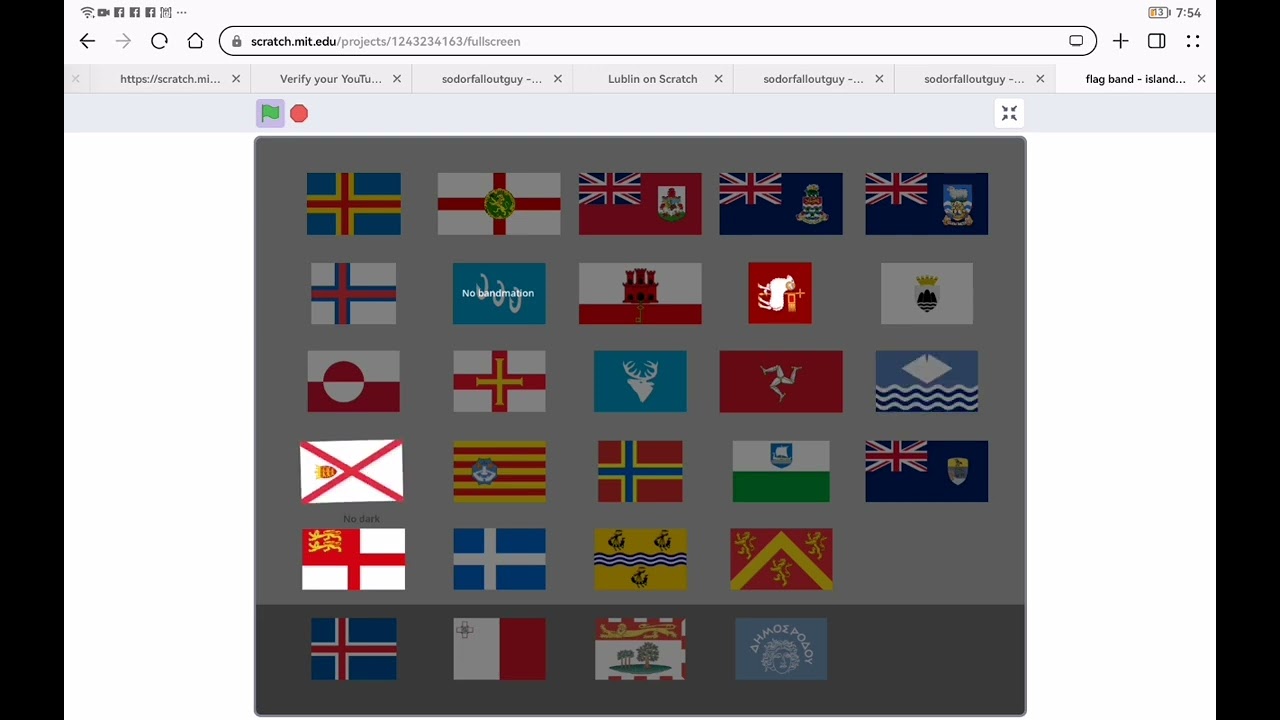Select the blue flag with stag head

point(640,381)
